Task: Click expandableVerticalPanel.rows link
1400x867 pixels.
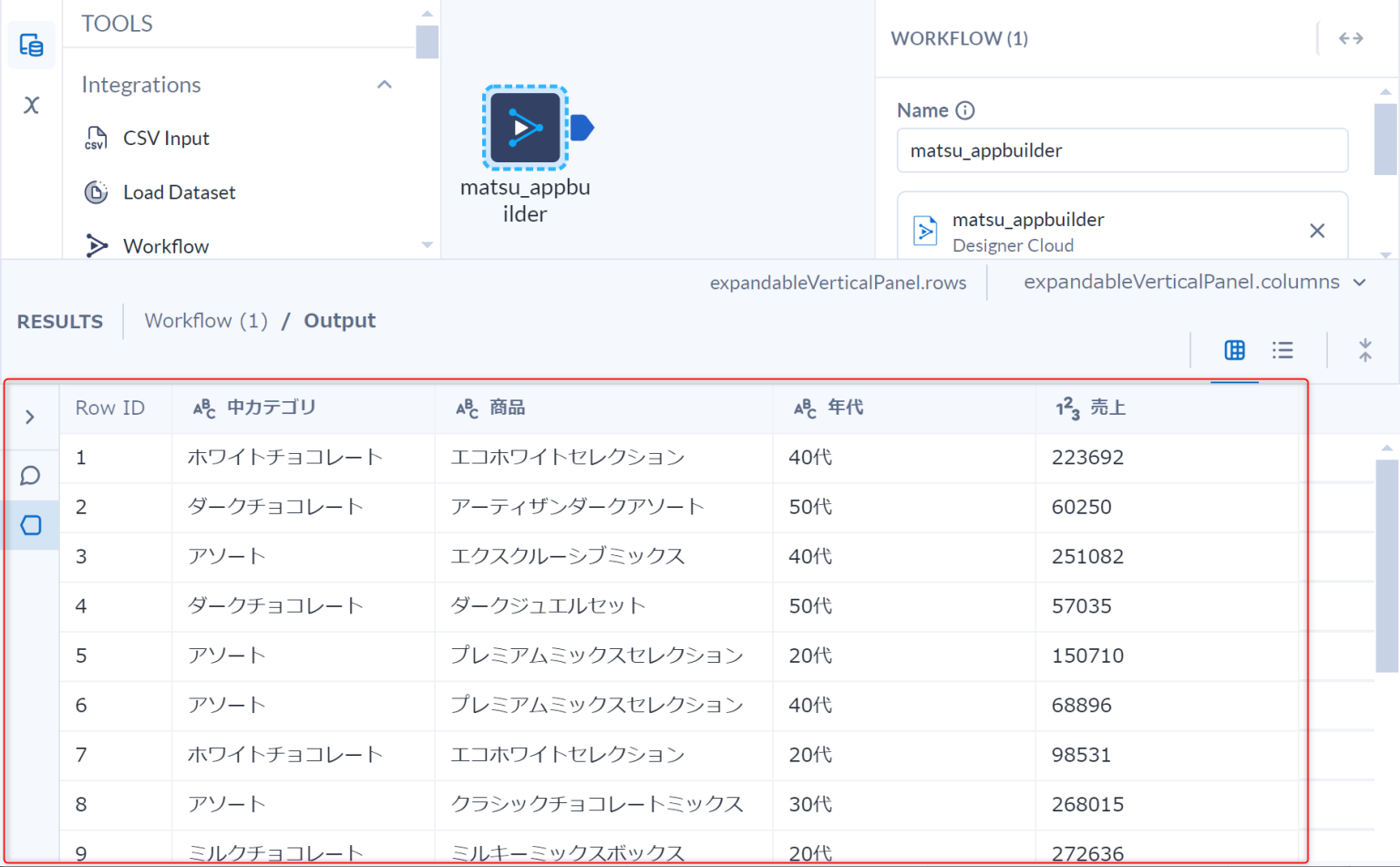Action: 838,282
